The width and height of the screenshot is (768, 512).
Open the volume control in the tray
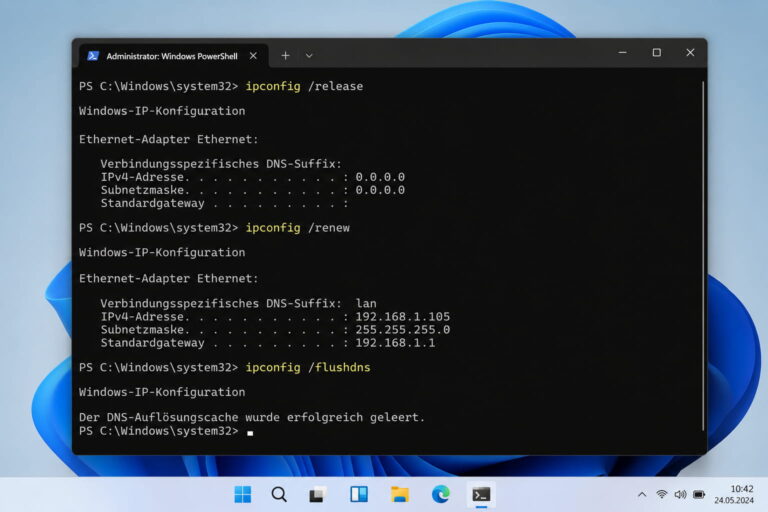[x=680, y=494]
